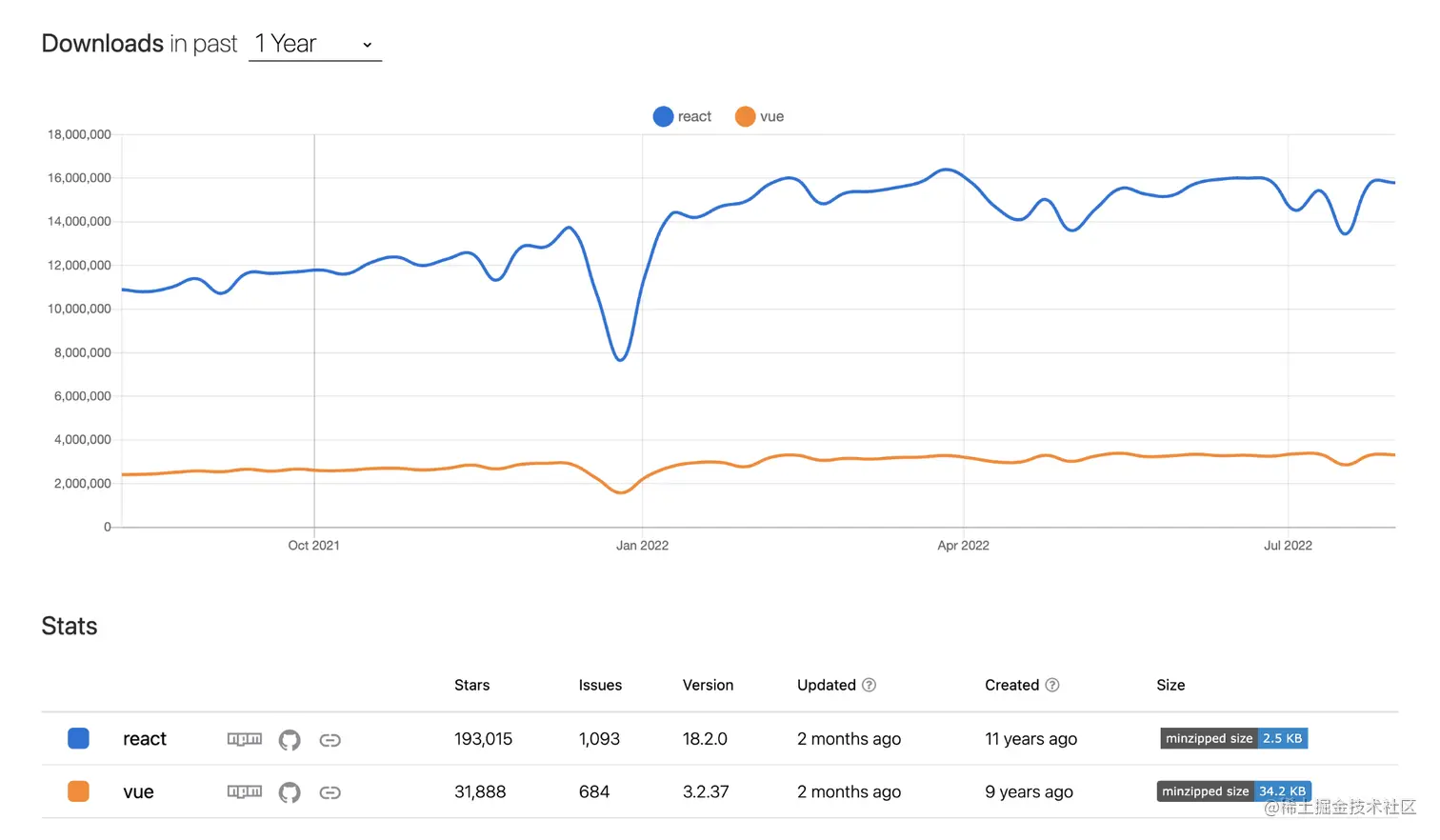Open vue minzipped size 34.2 KB badge
The height and width of the screenshot is (840, 1440).
pyautogui.click(x=1234, y=791)
